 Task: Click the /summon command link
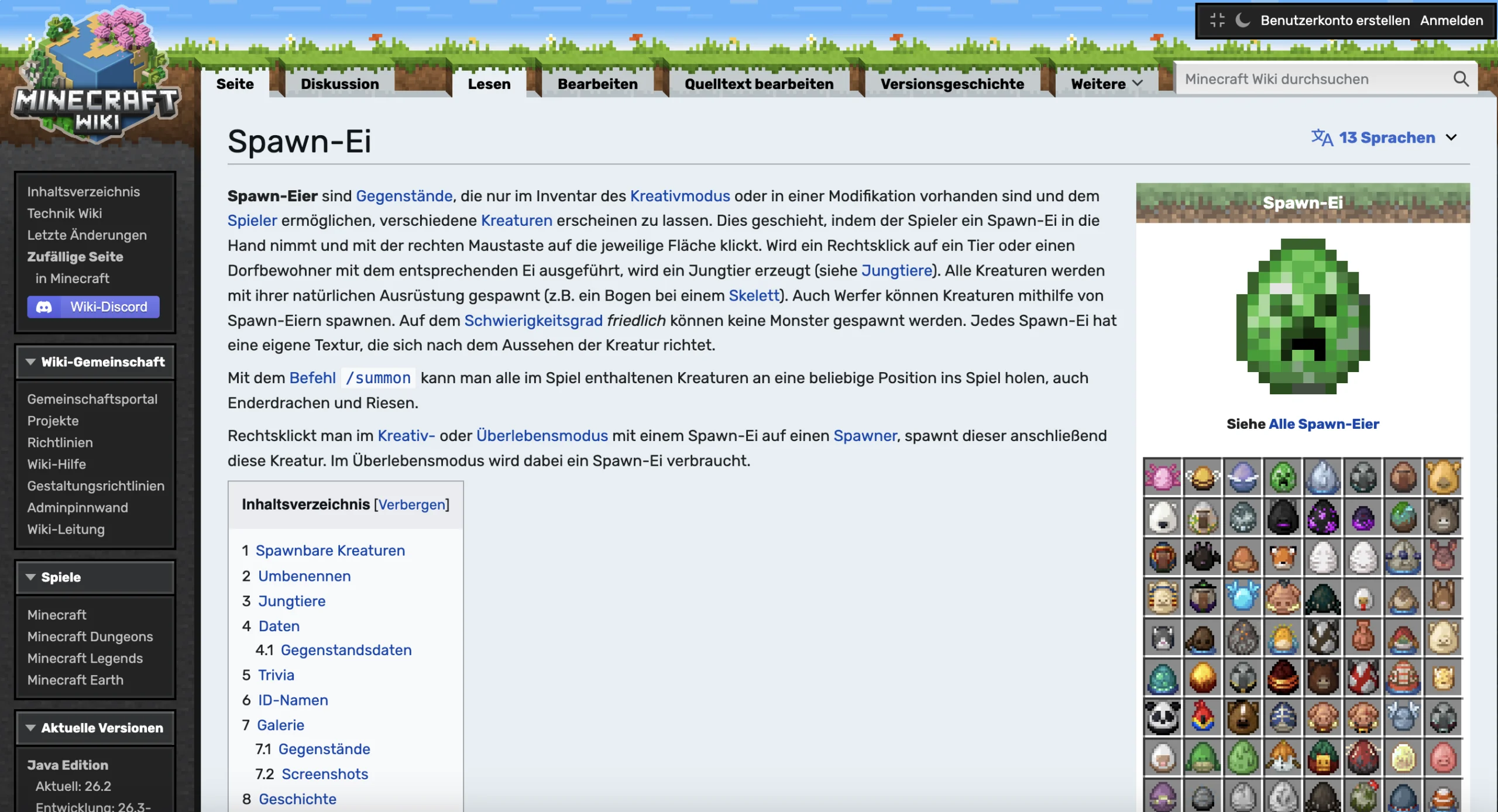pos(378,378)
